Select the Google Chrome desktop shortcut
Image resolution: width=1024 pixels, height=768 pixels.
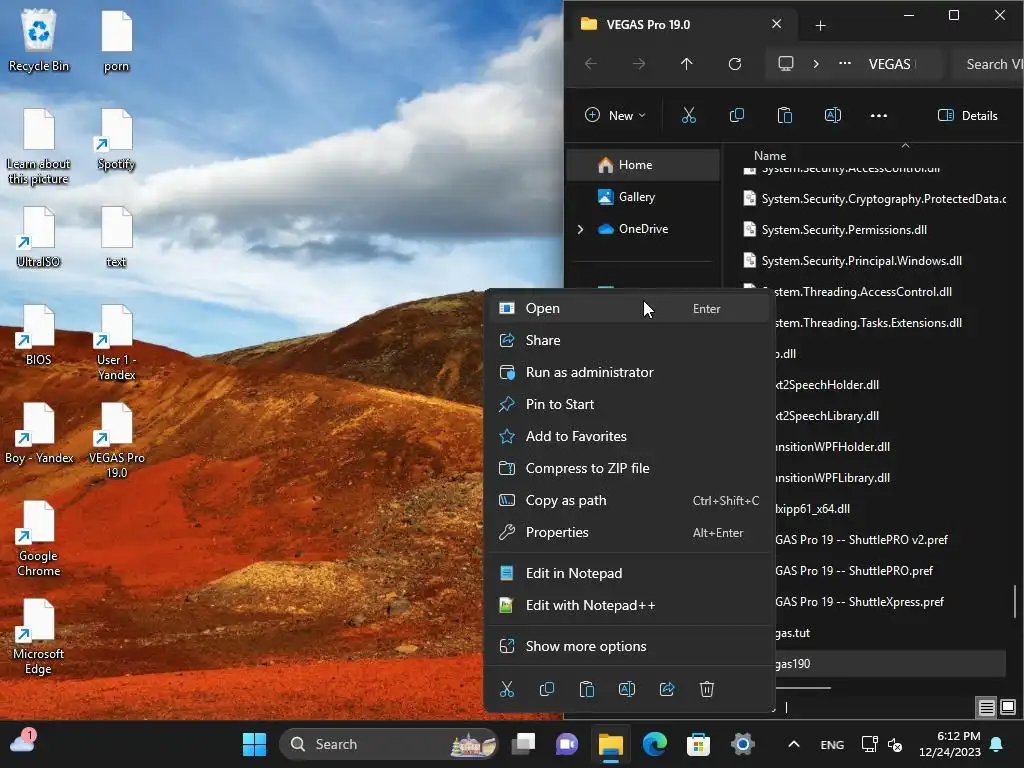click(x=39, y=539)
